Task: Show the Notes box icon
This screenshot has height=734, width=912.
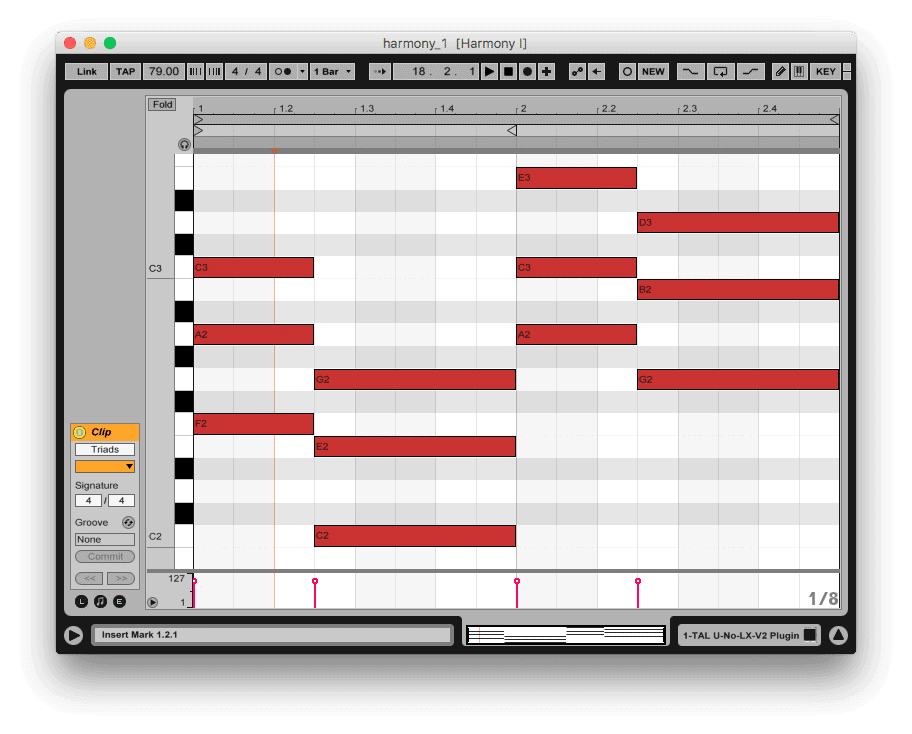Action: click(100, 601)
